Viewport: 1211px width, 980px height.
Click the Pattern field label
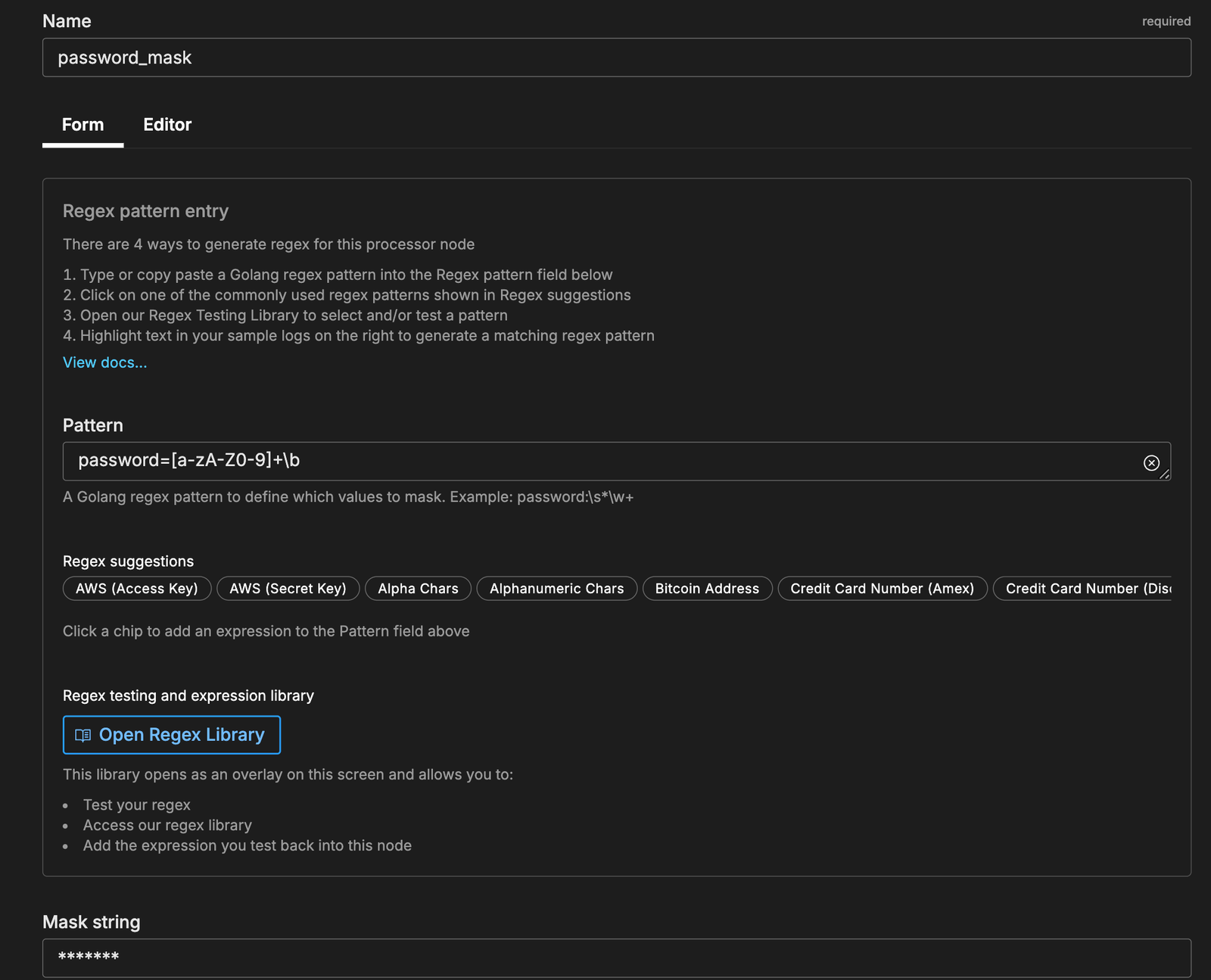pos(93,425)
